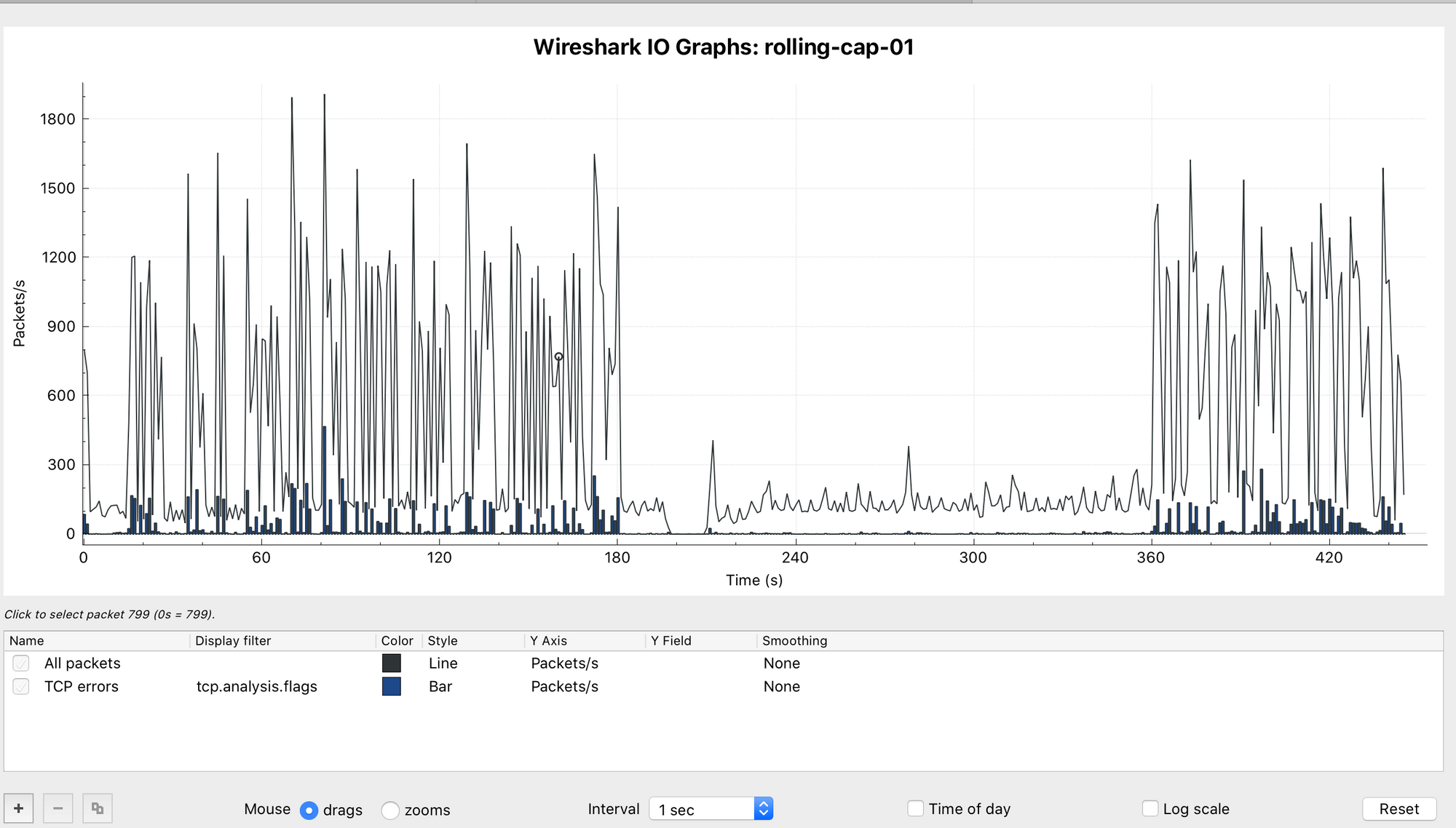The height and width of the screenshot is (828, 1456).
Task: Click the 1800 tick on the y-axis
Action: click(x=58, y=119)
